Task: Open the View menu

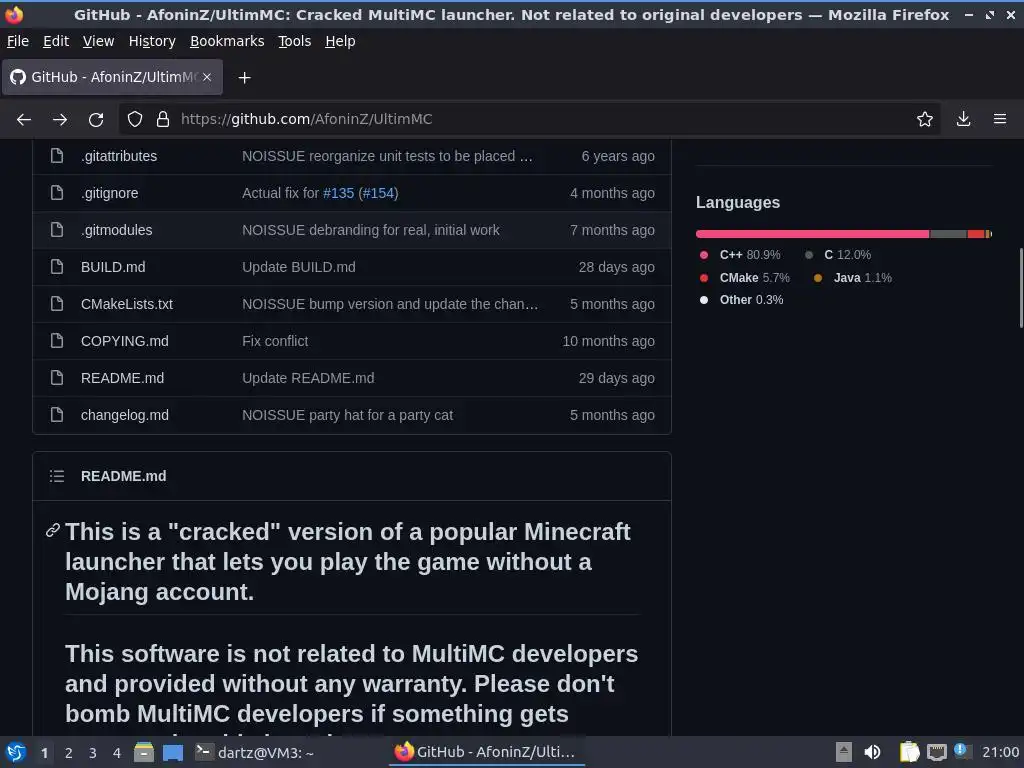Action: click(99, 41)
